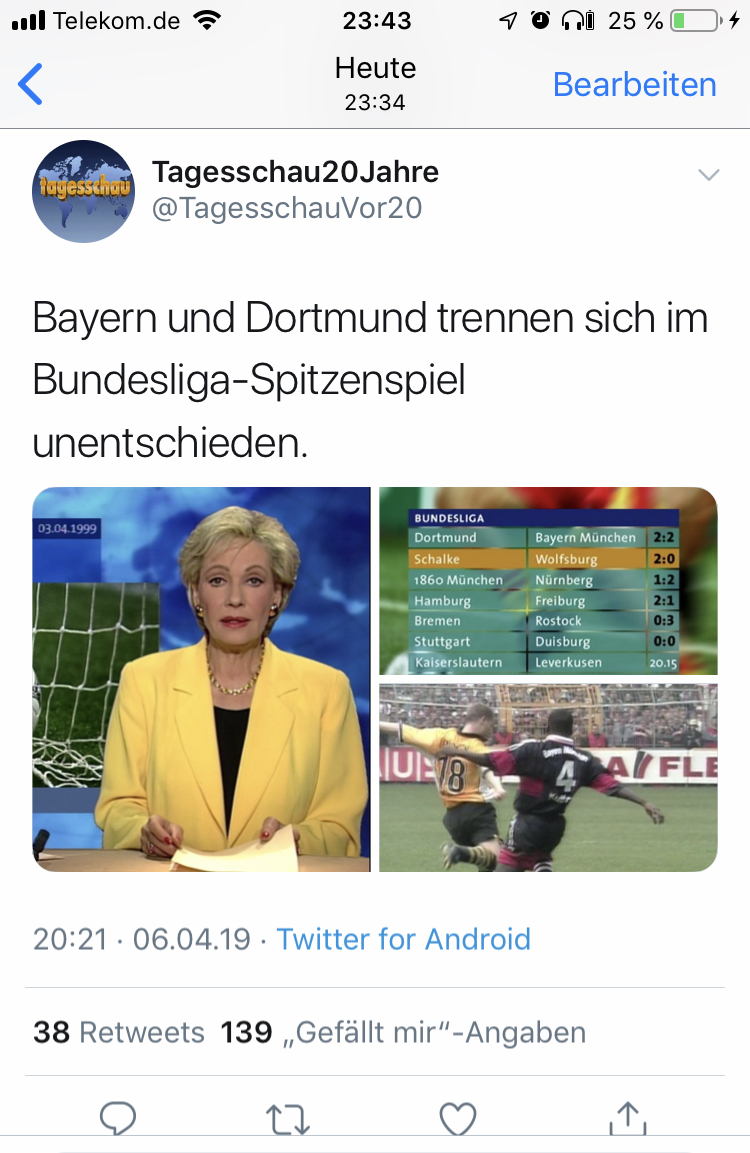This screenshot has width=750, height=1153.
Task: Tap the battery icon in status bar
Action: [694, 21]
